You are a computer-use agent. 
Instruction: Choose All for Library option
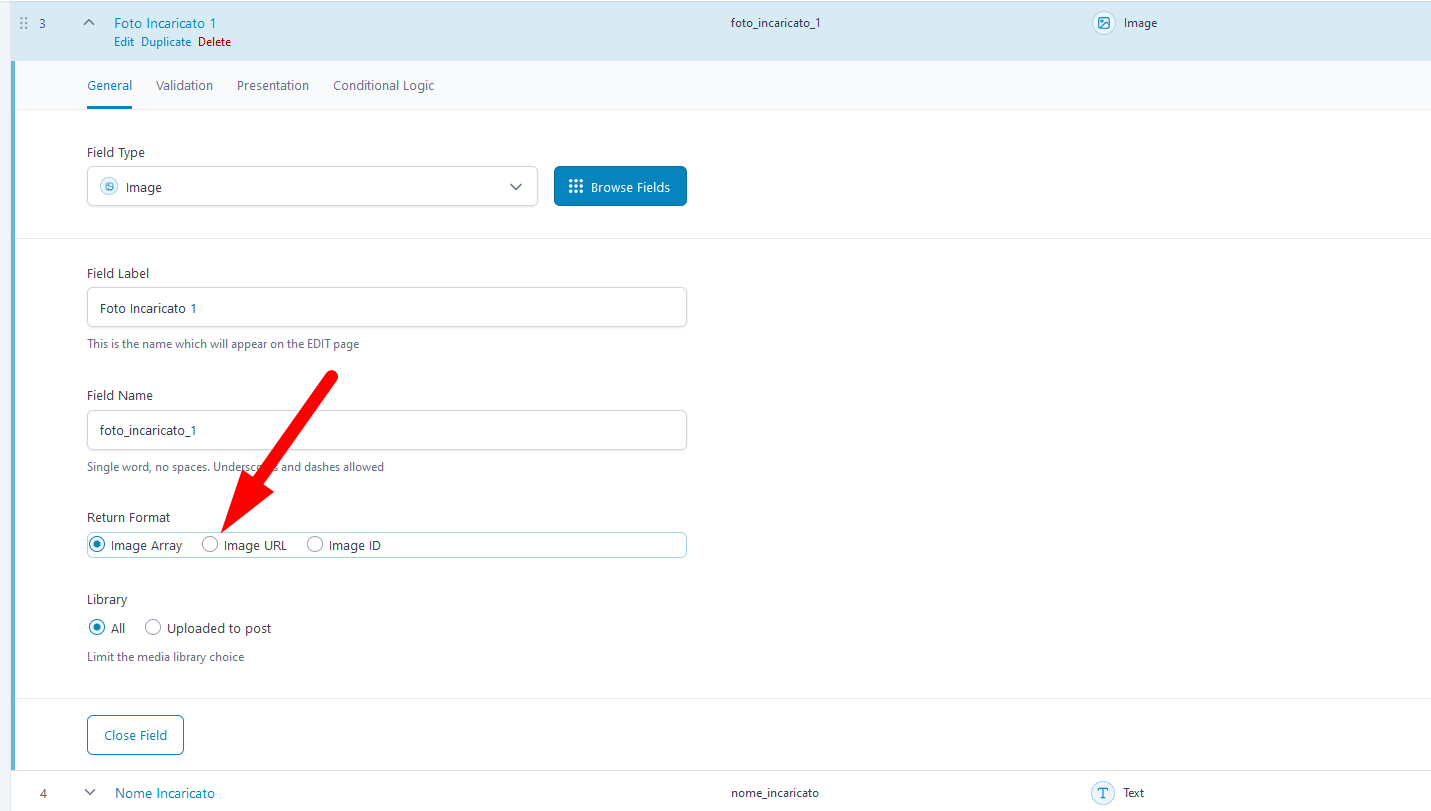[97, 628]
